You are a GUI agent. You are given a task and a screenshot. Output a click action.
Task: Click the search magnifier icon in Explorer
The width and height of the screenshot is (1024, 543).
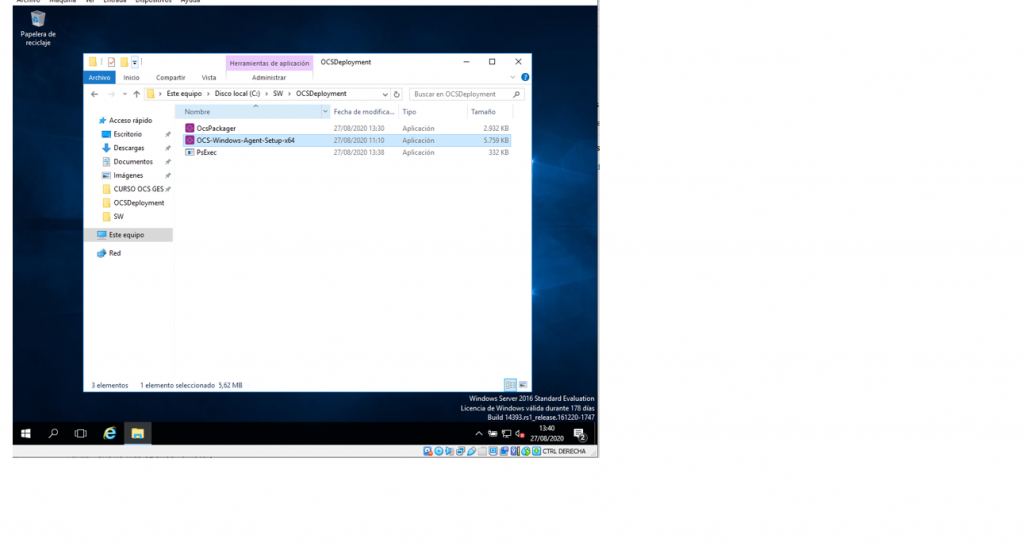tap(516, 94)
